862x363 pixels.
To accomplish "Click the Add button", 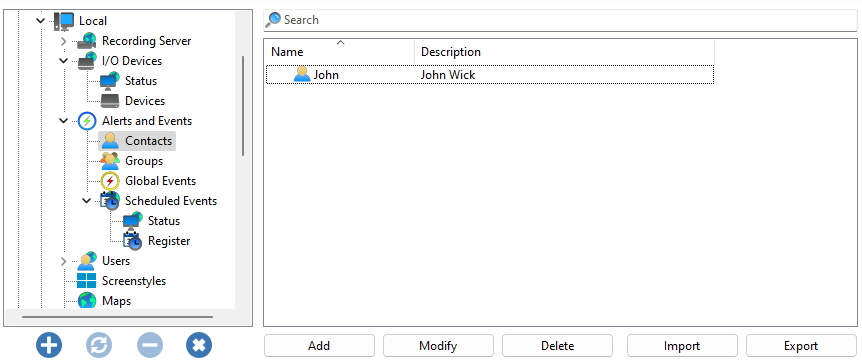I will pyautogui.click(x=319, y=346).
